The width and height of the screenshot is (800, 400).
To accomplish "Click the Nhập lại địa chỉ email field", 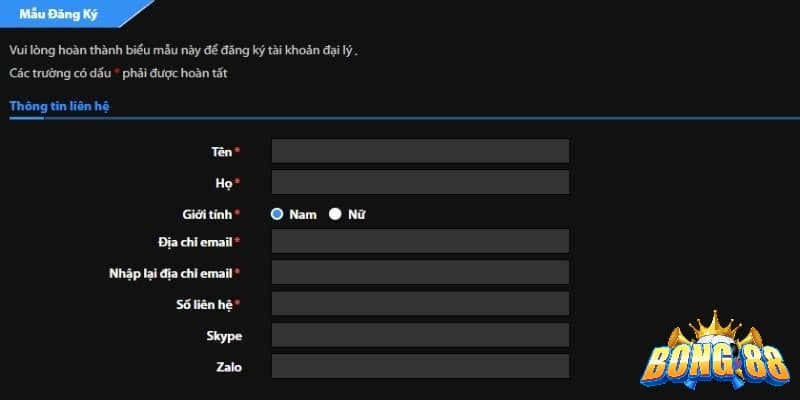I will (420, 272).
